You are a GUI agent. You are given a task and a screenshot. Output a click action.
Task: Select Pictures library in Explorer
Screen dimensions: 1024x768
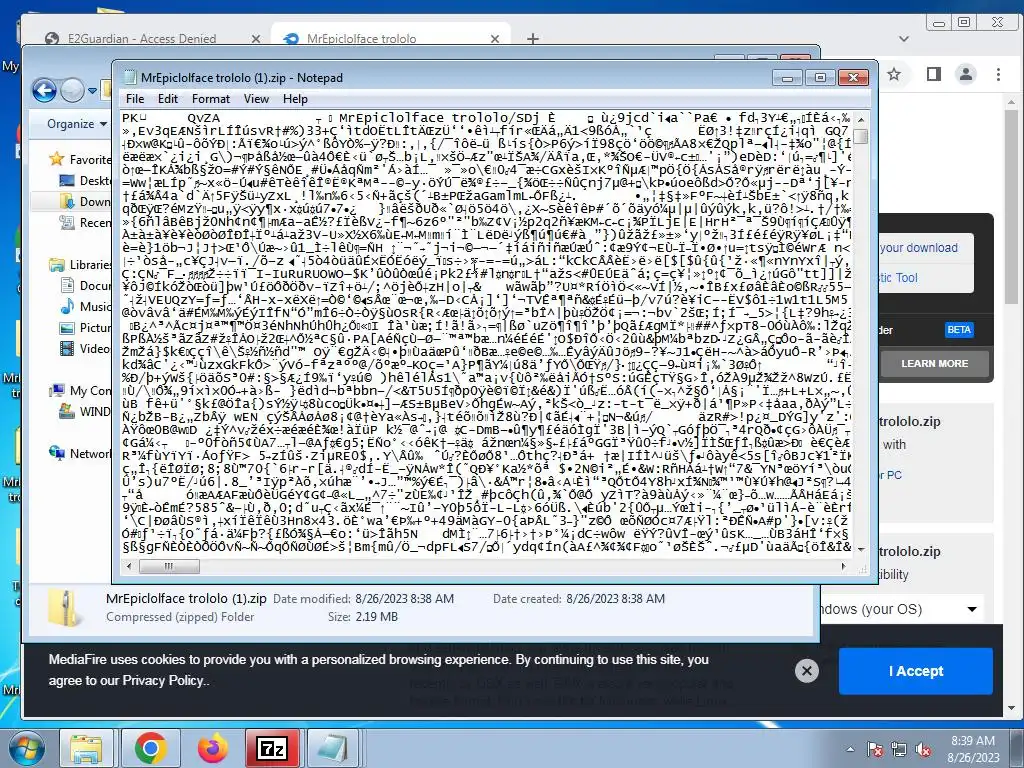tap(86, 328)
